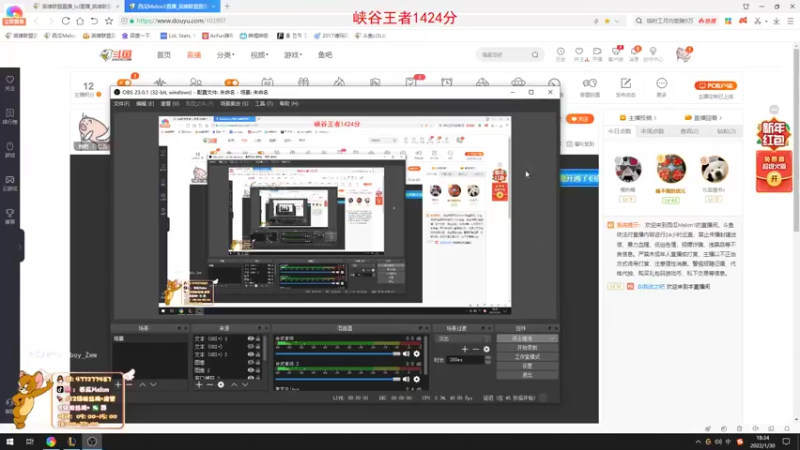Open OBS 编辑(E) menu

[145, 104]
